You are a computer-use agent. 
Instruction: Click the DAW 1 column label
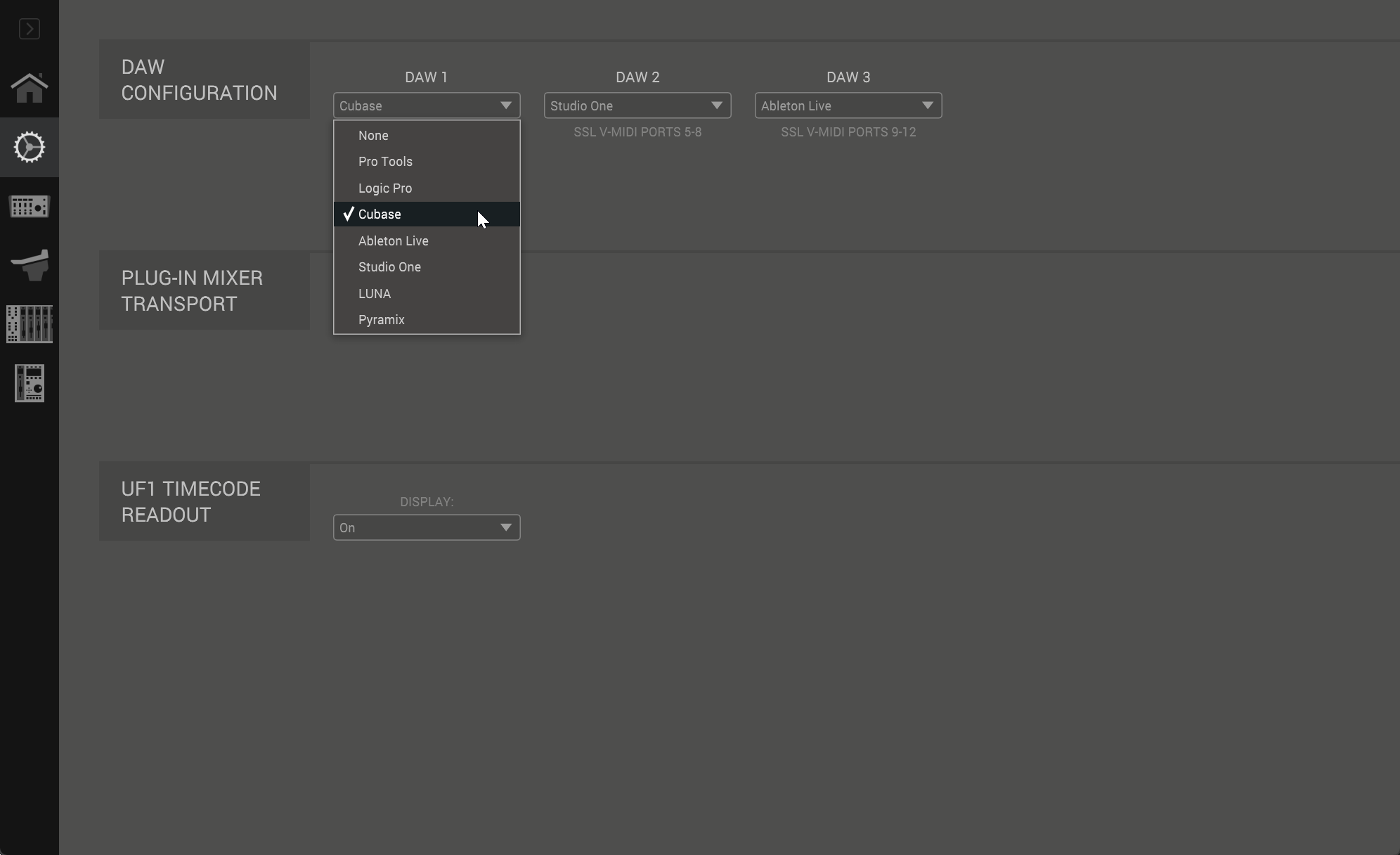coord(426,77)
